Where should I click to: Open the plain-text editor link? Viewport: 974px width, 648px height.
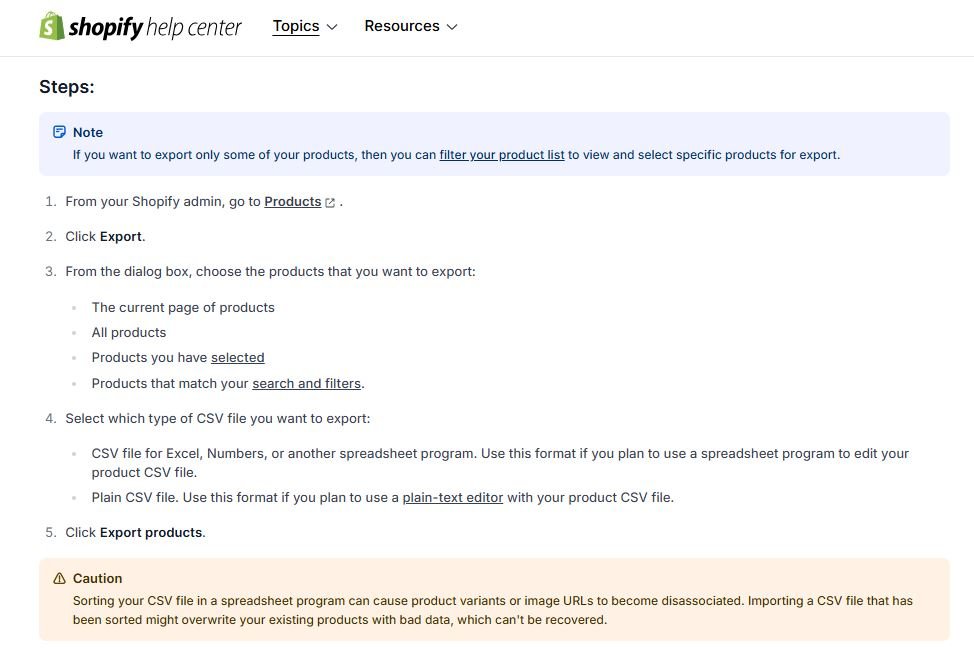(x=452, y=498)
